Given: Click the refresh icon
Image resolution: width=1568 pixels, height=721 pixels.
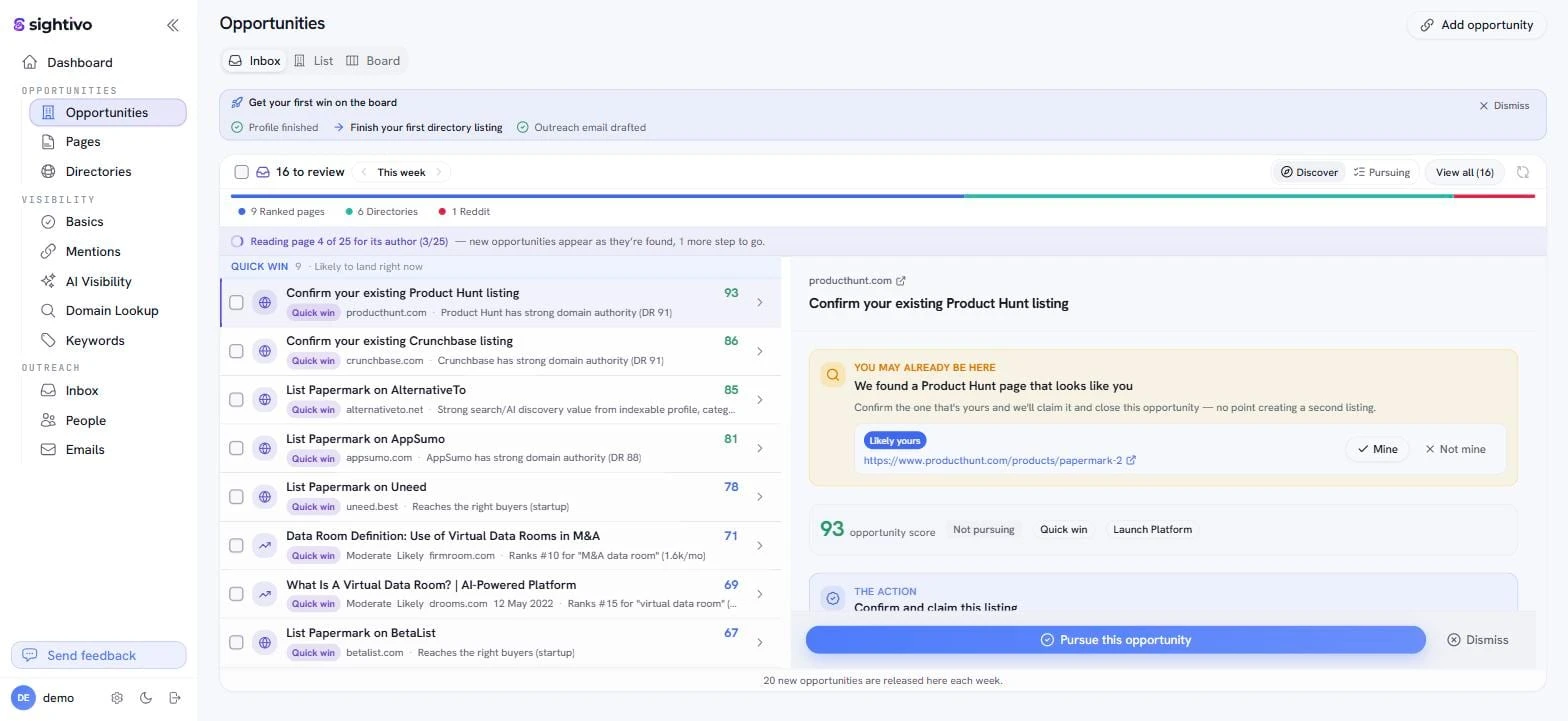Looking at the screenshot, I should point(1522,172).
